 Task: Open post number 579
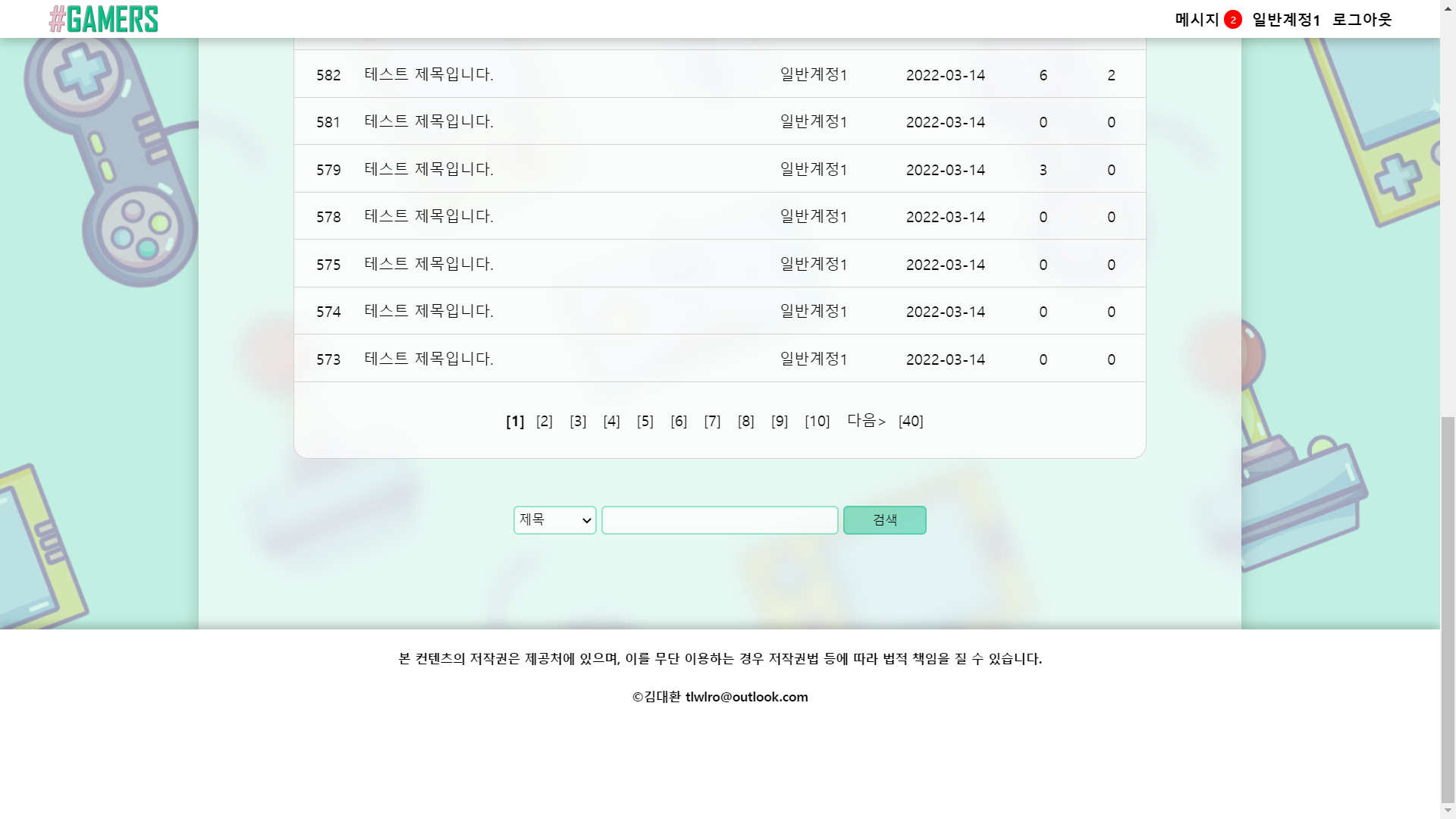pyautogui.click(x=428, y=169)
